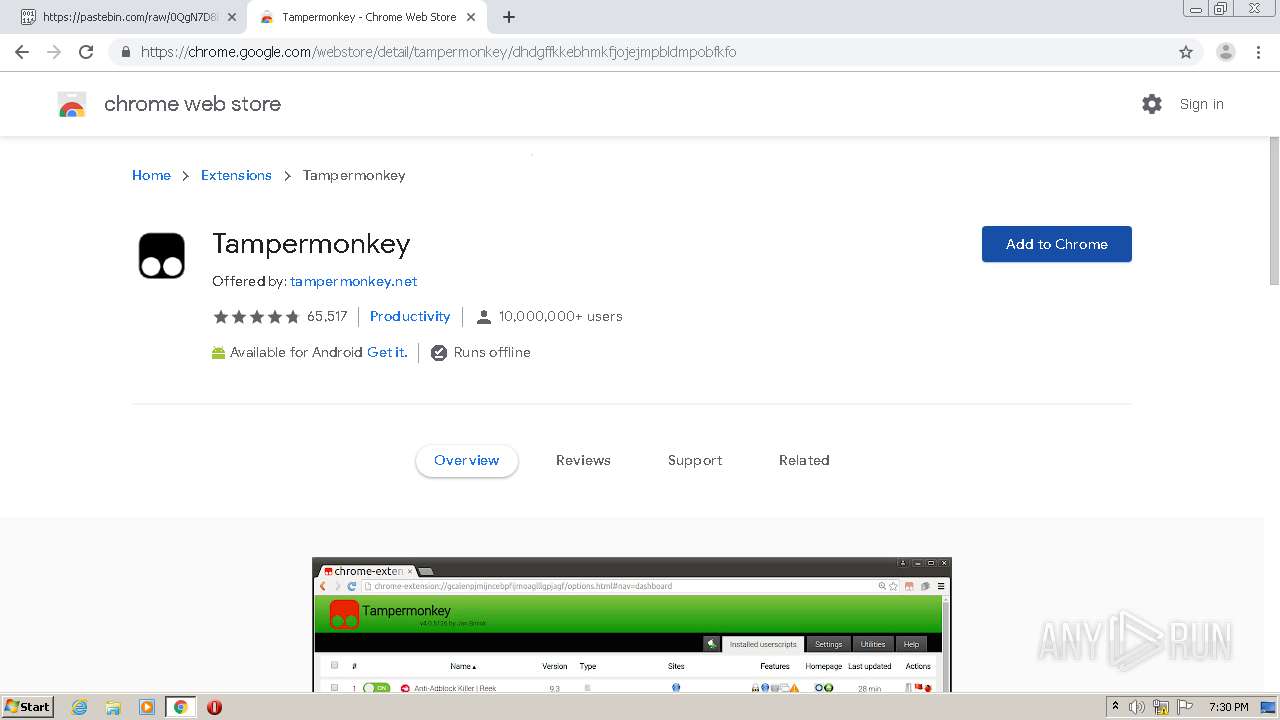1280x720 pixels.
Task: Click the green Android icon
Action: [x=218, y=353]
